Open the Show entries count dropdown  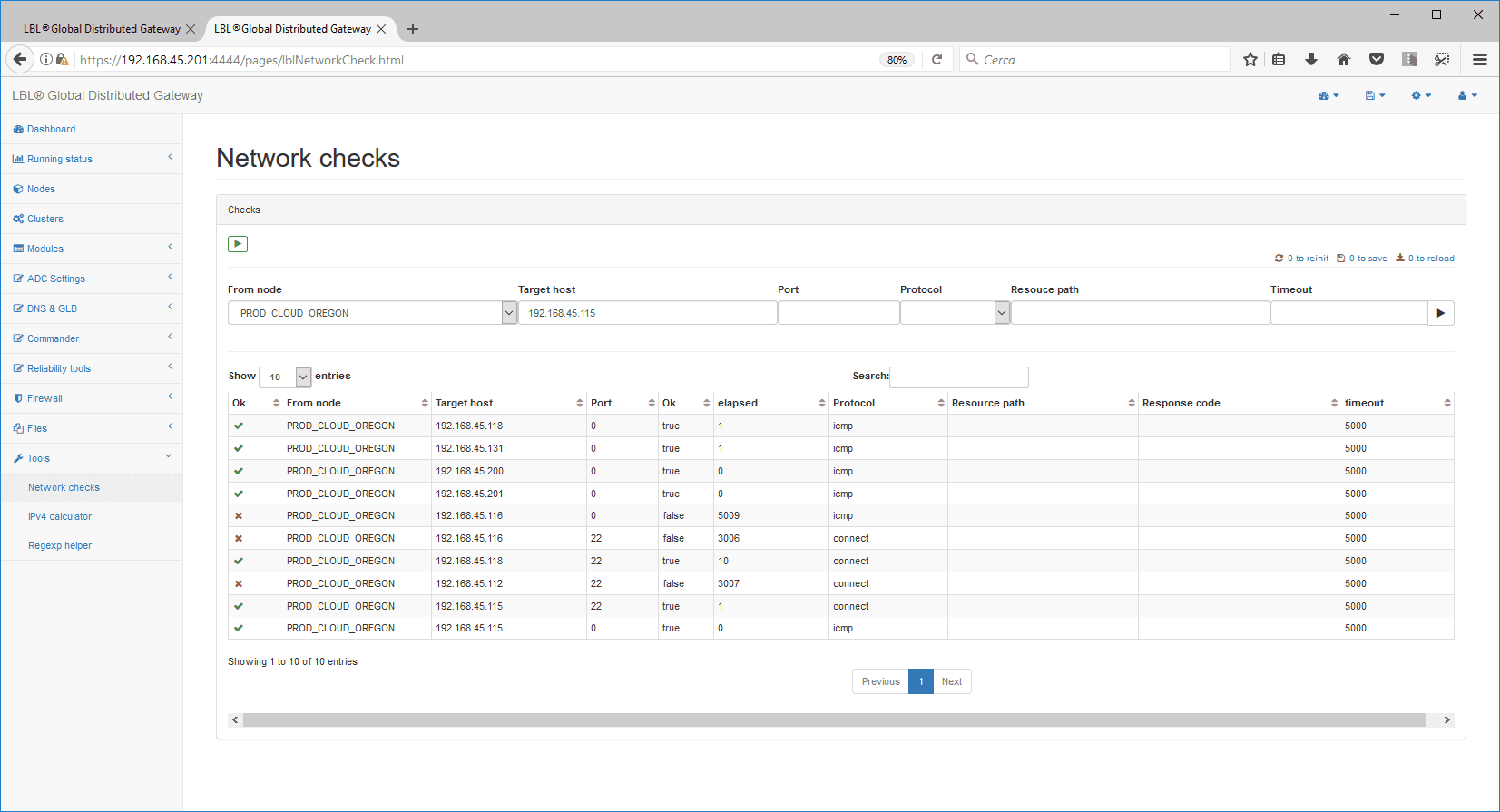(285, 377)
